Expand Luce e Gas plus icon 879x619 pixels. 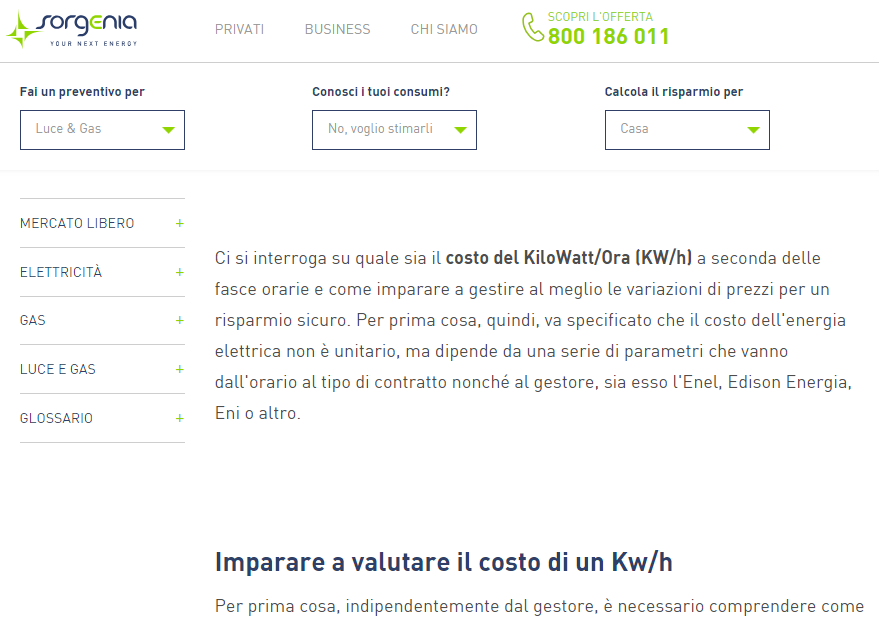[x=180, y=369]
